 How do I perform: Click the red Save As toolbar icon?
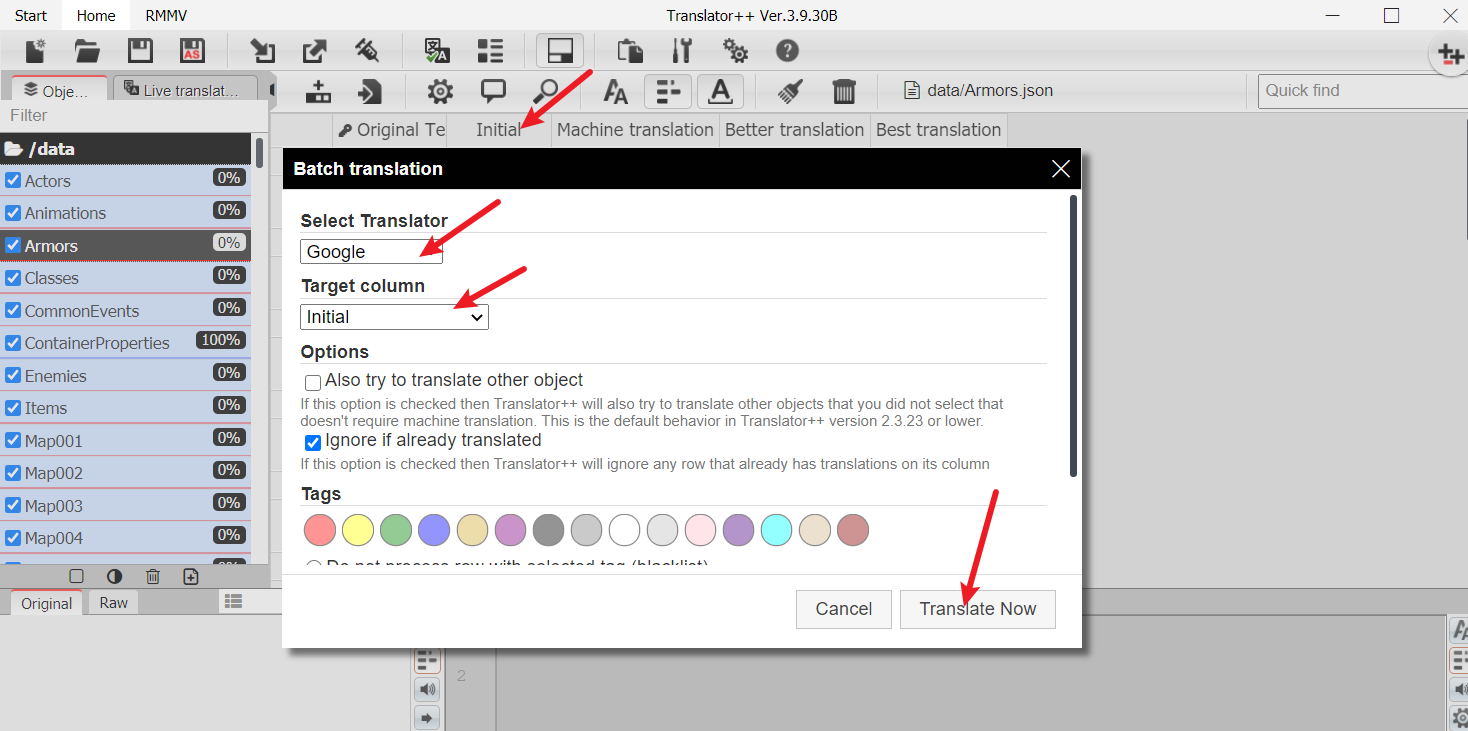pyautogui.click(x=192, y=50)
